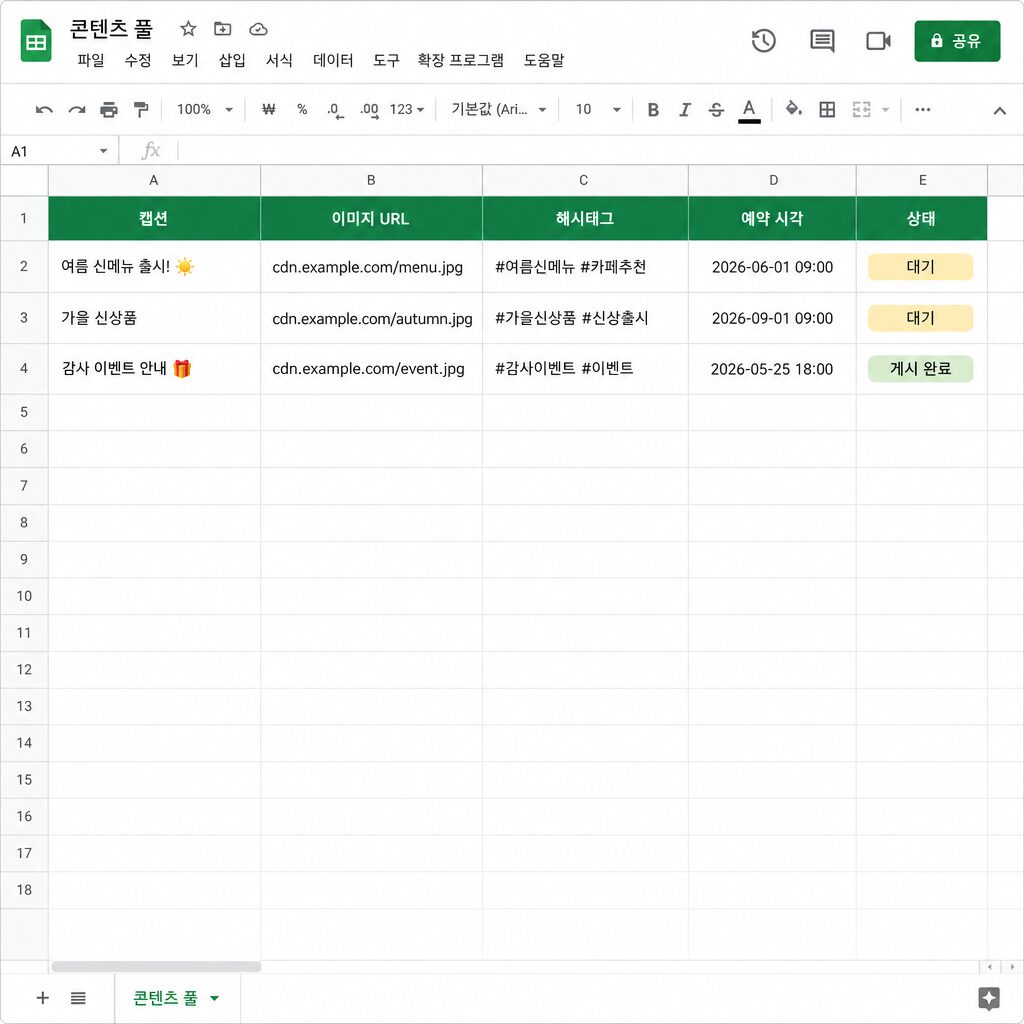Print the spreadsheet
1024x1024 pixels.
(108, 110)
